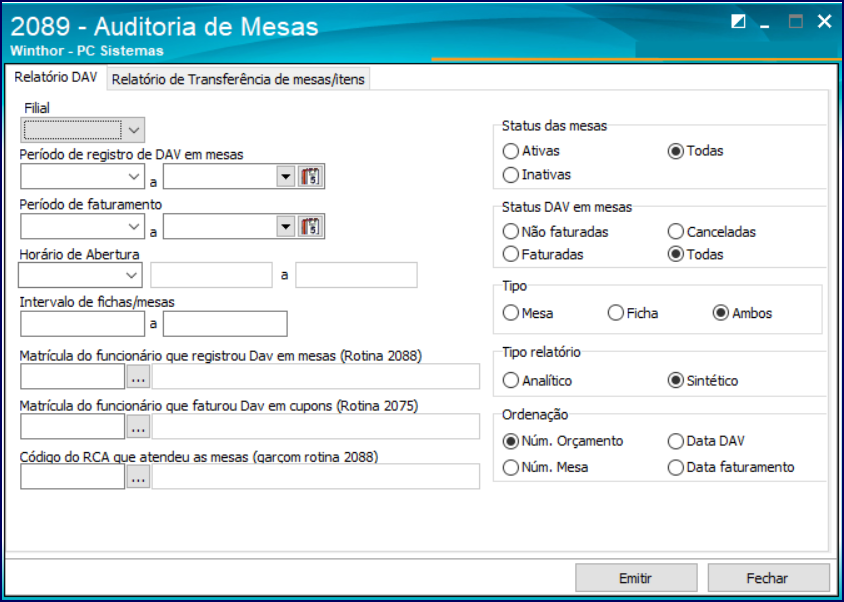Switch to Relatório DAV tab
Image resolution: width=844 pixels, height=602 pixels.
[x=55, y=78]
